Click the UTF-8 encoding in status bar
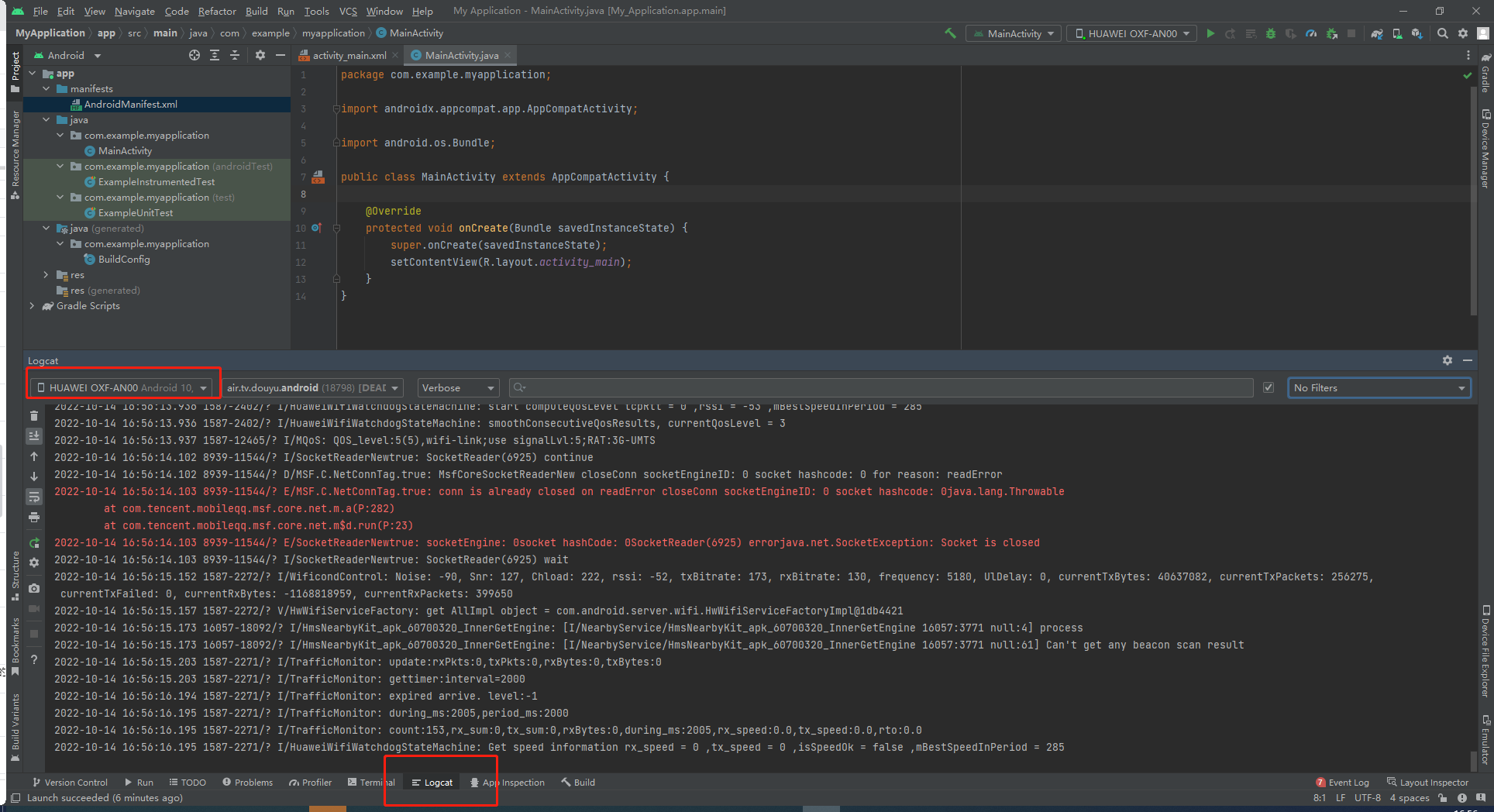This screenshot has height=812, width=1494. [1368, 798]
